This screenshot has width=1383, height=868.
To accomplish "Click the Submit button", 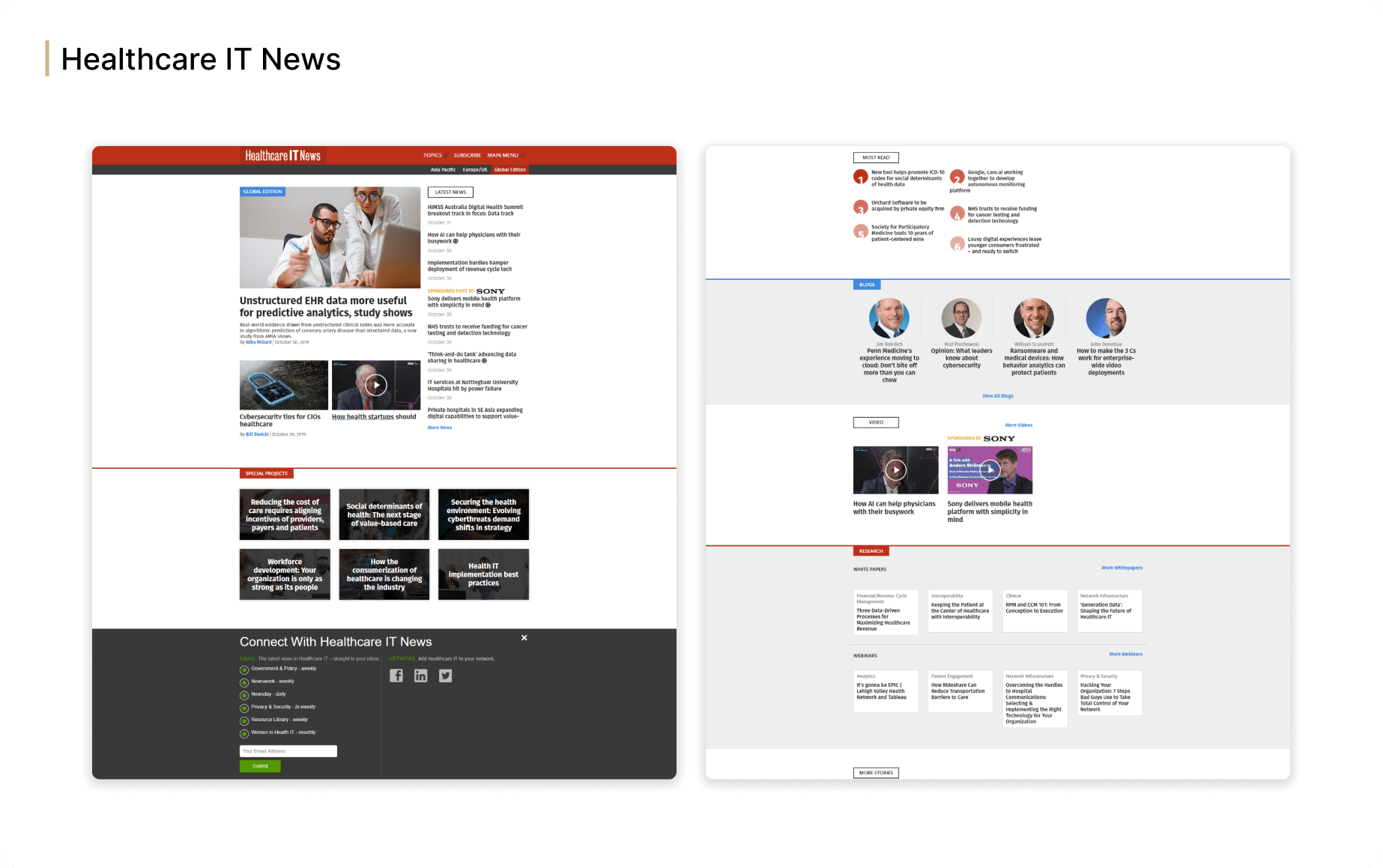I will pos(260,766).
